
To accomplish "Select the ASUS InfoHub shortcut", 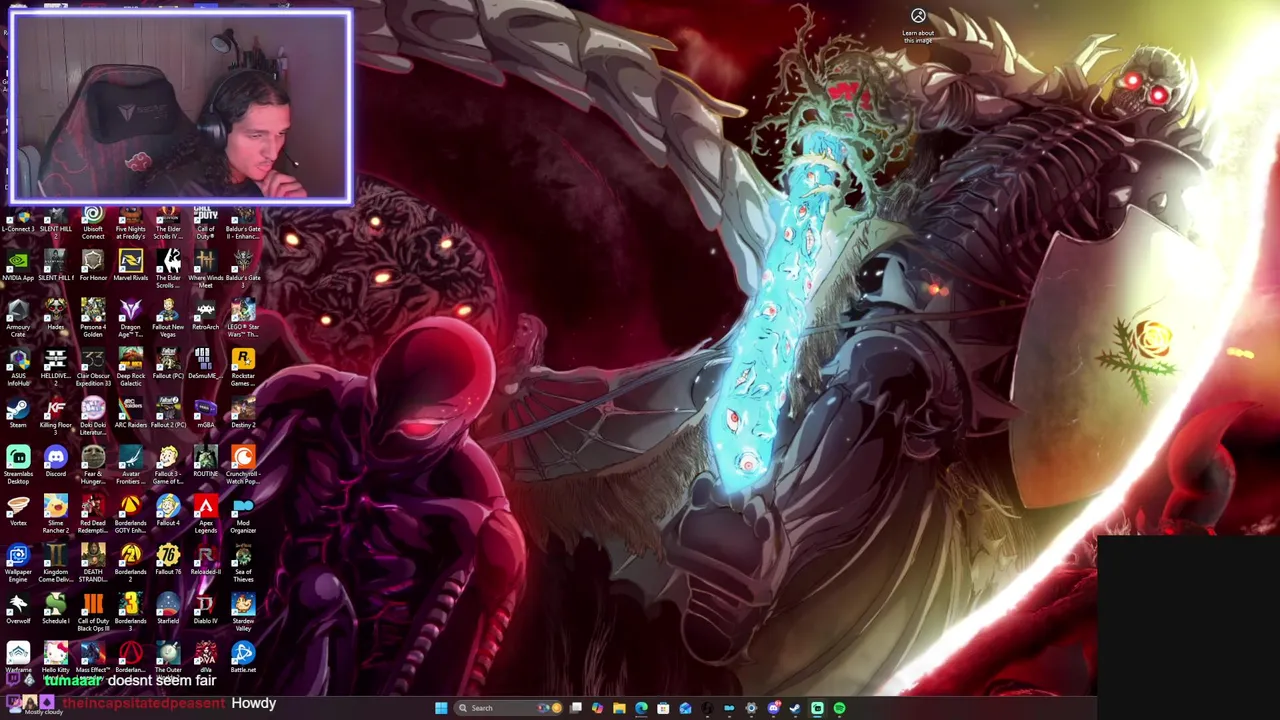I will click(x=18, y=368).
